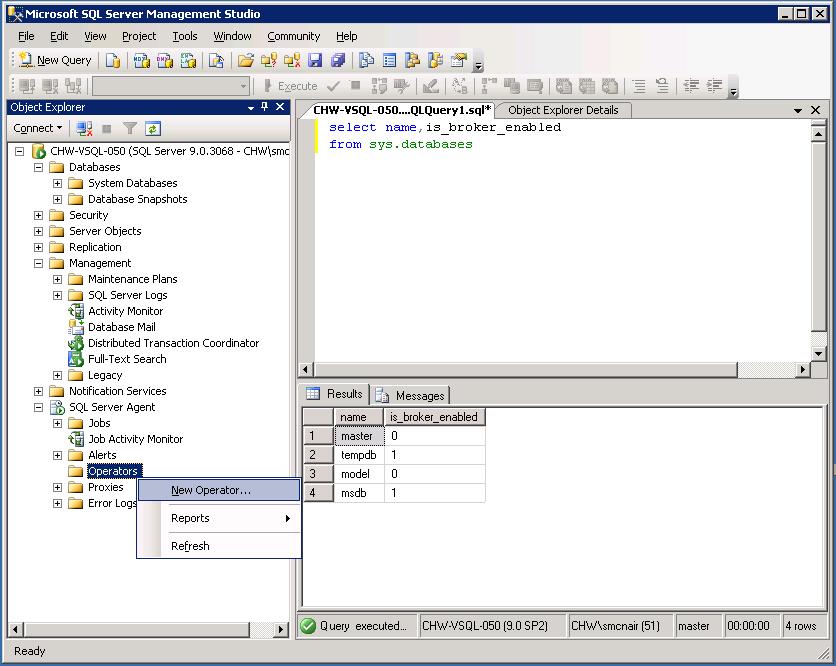Click the Save floppy disk icon

[x=315, y=60]
